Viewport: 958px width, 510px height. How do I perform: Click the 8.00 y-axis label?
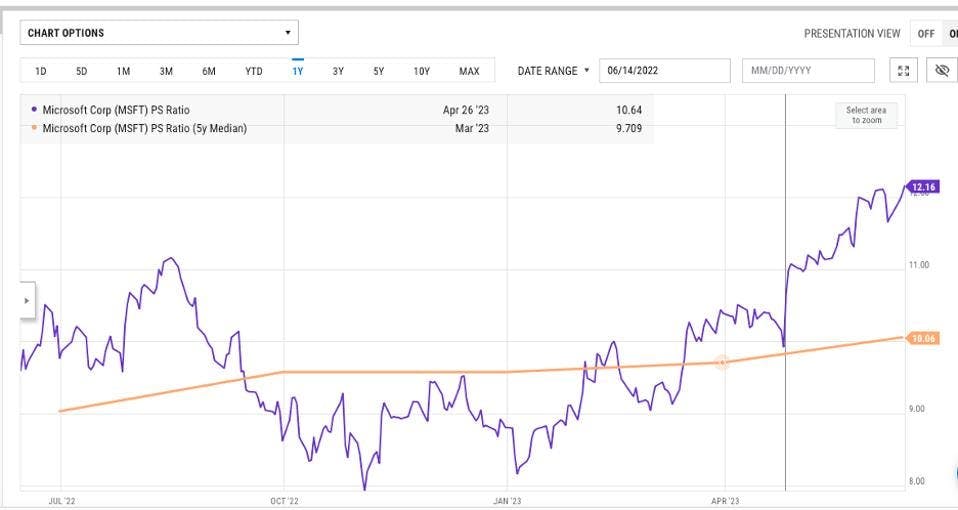[x=916, y=481]
